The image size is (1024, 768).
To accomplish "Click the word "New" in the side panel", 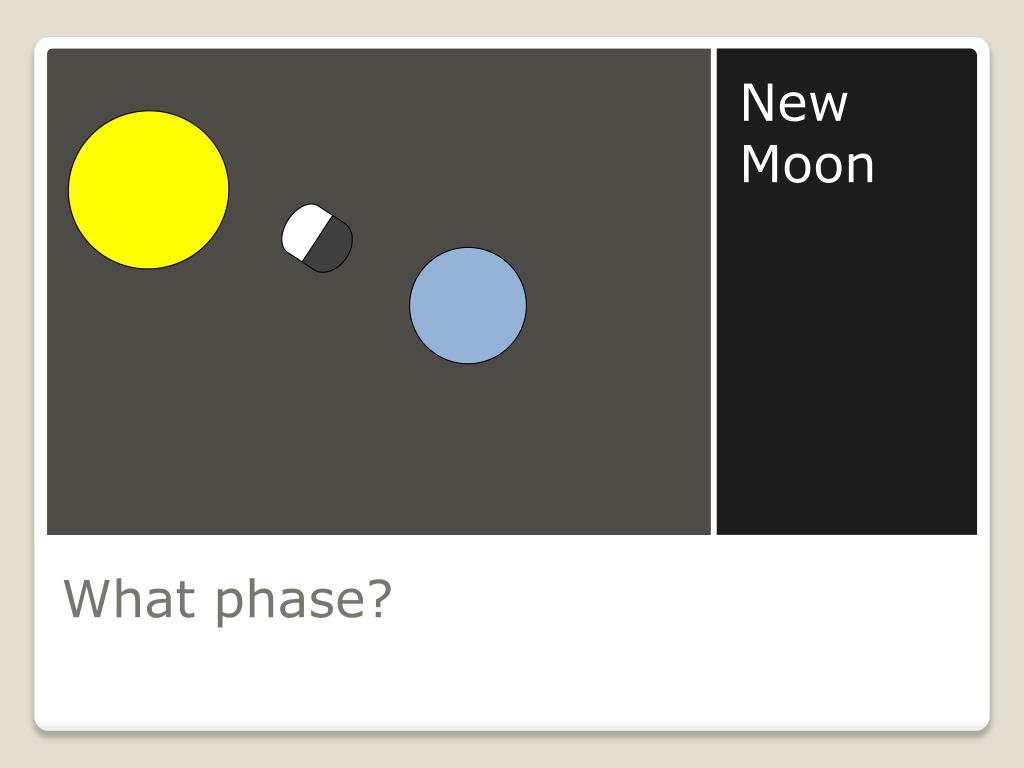I will coord(794,103).
